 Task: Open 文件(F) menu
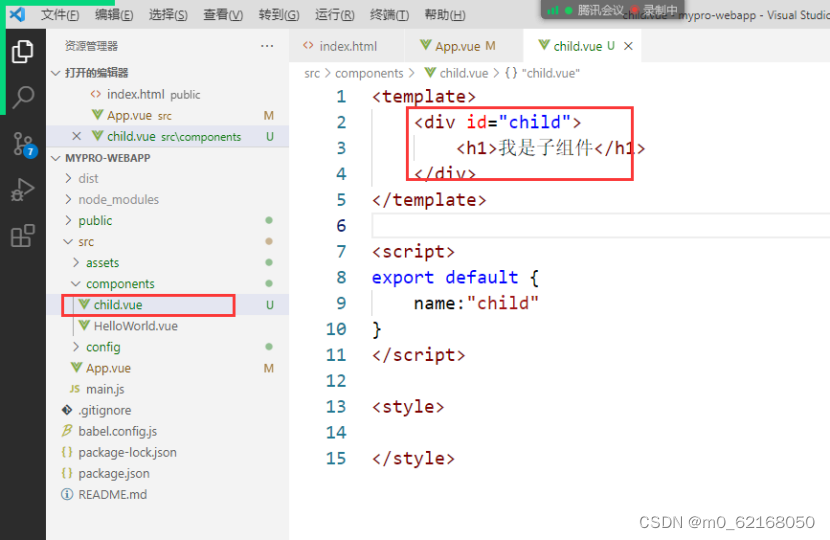pos(60,14)
